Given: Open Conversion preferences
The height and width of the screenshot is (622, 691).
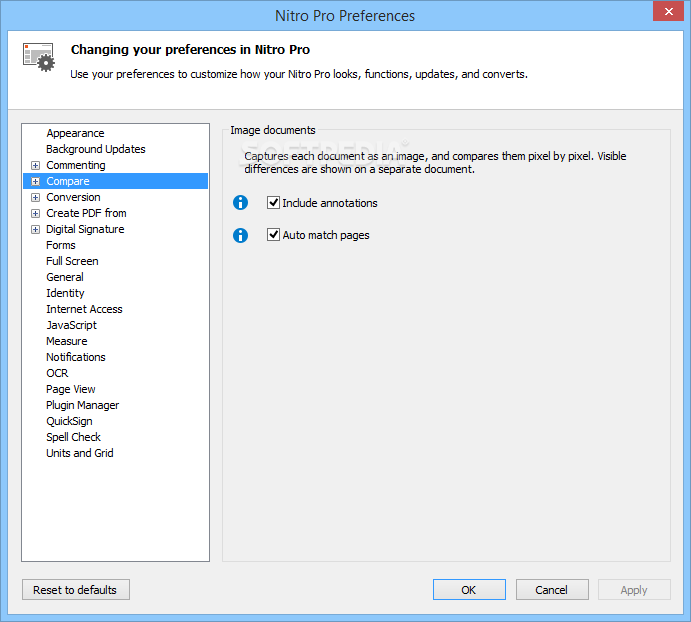Looking at the screenshot, I should (73, 197).
